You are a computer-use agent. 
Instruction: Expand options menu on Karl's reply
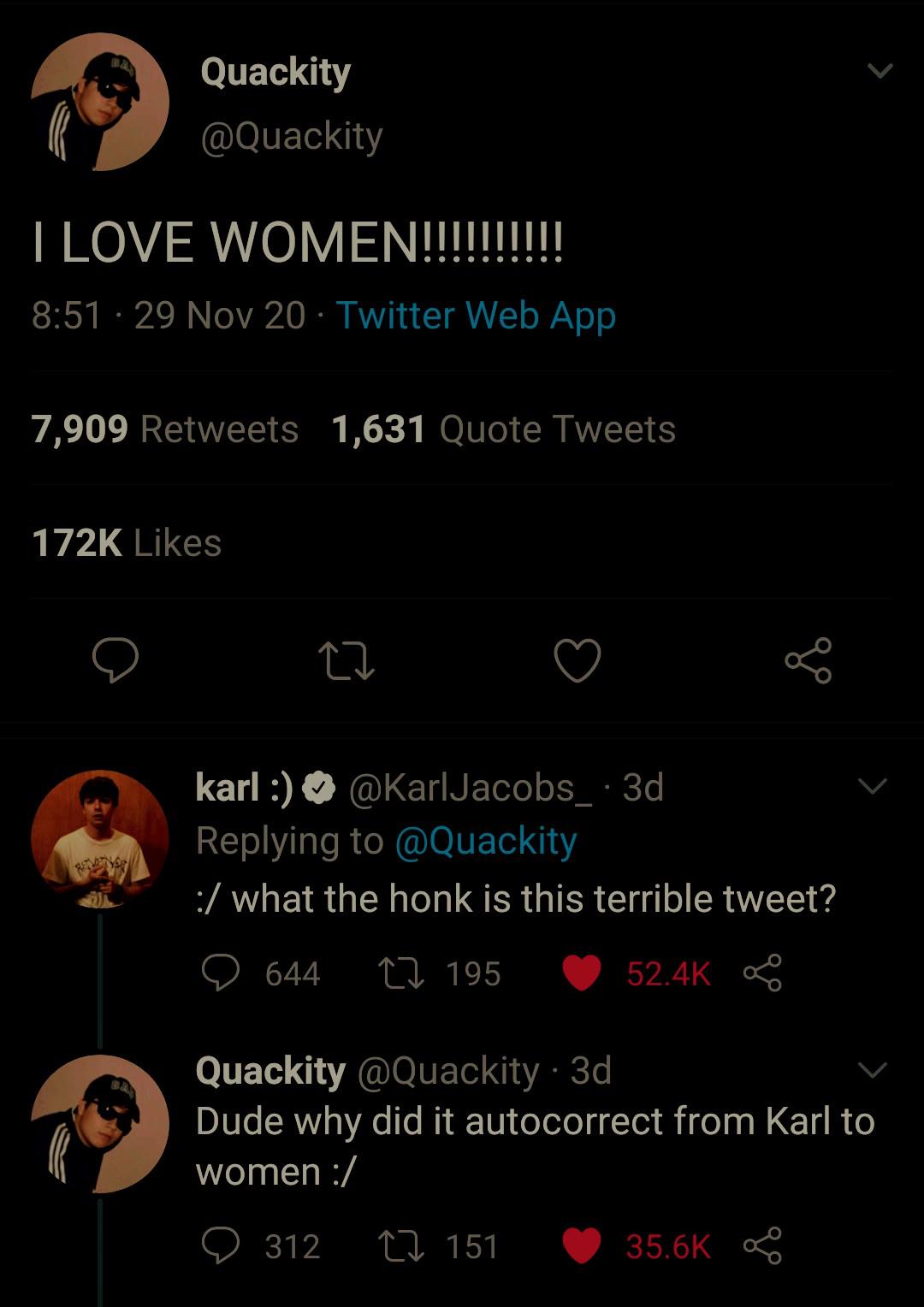pyautogui.click(x=872, y=786)
